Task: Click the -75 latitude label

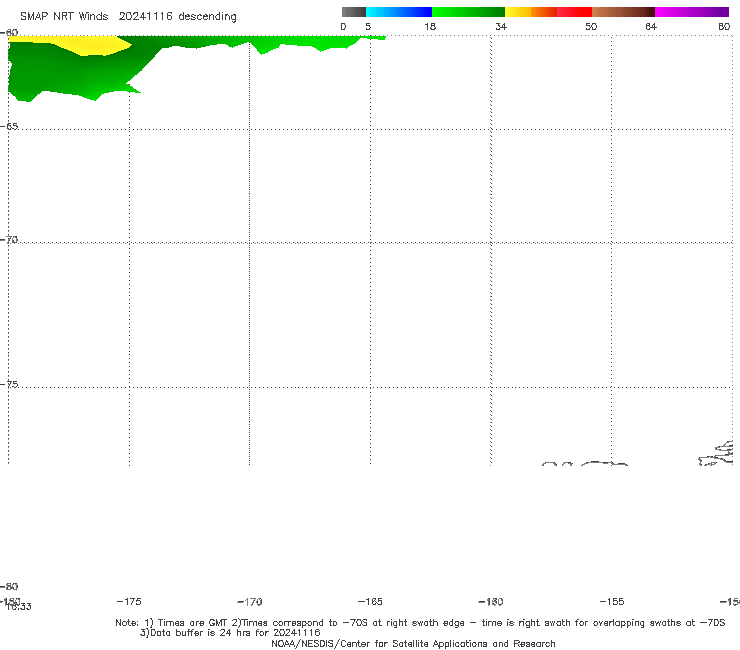Action: pos(9,384)
